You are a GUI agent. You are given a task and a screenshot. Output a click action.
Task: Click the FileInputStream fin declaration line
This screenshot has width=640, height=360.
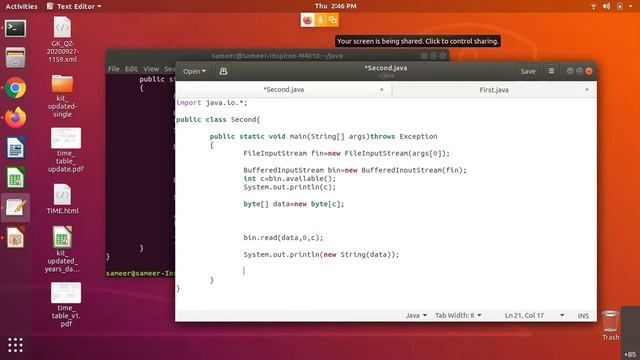click(x=346, y=153)
